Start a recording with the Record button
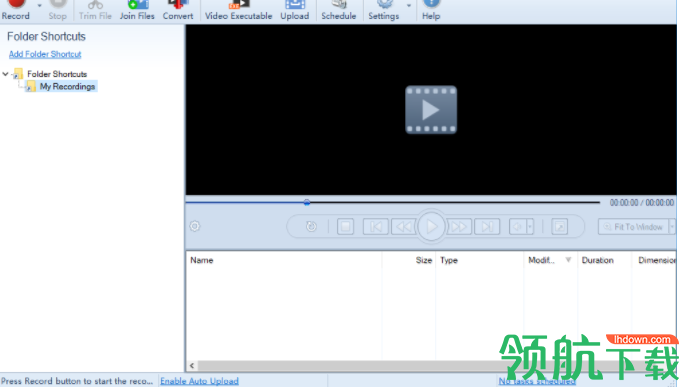Image resolution: width=679 pixels, height=387 pixels. tap(16, 10)
